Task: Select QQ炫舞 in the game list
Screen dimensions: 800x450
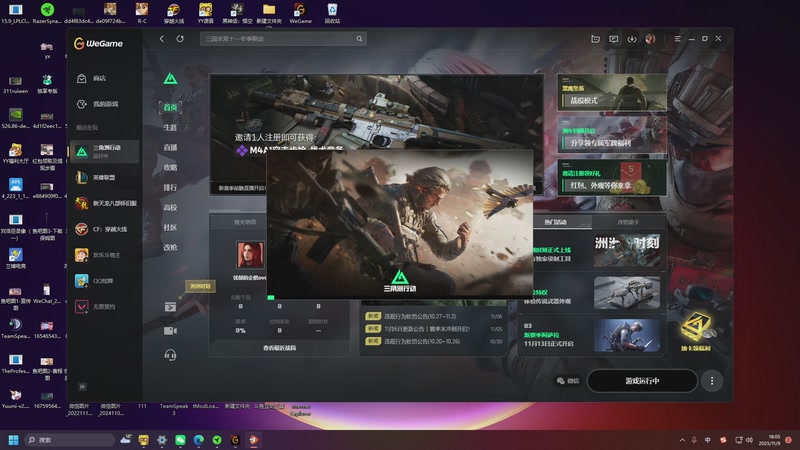Action: coord(104,281)
